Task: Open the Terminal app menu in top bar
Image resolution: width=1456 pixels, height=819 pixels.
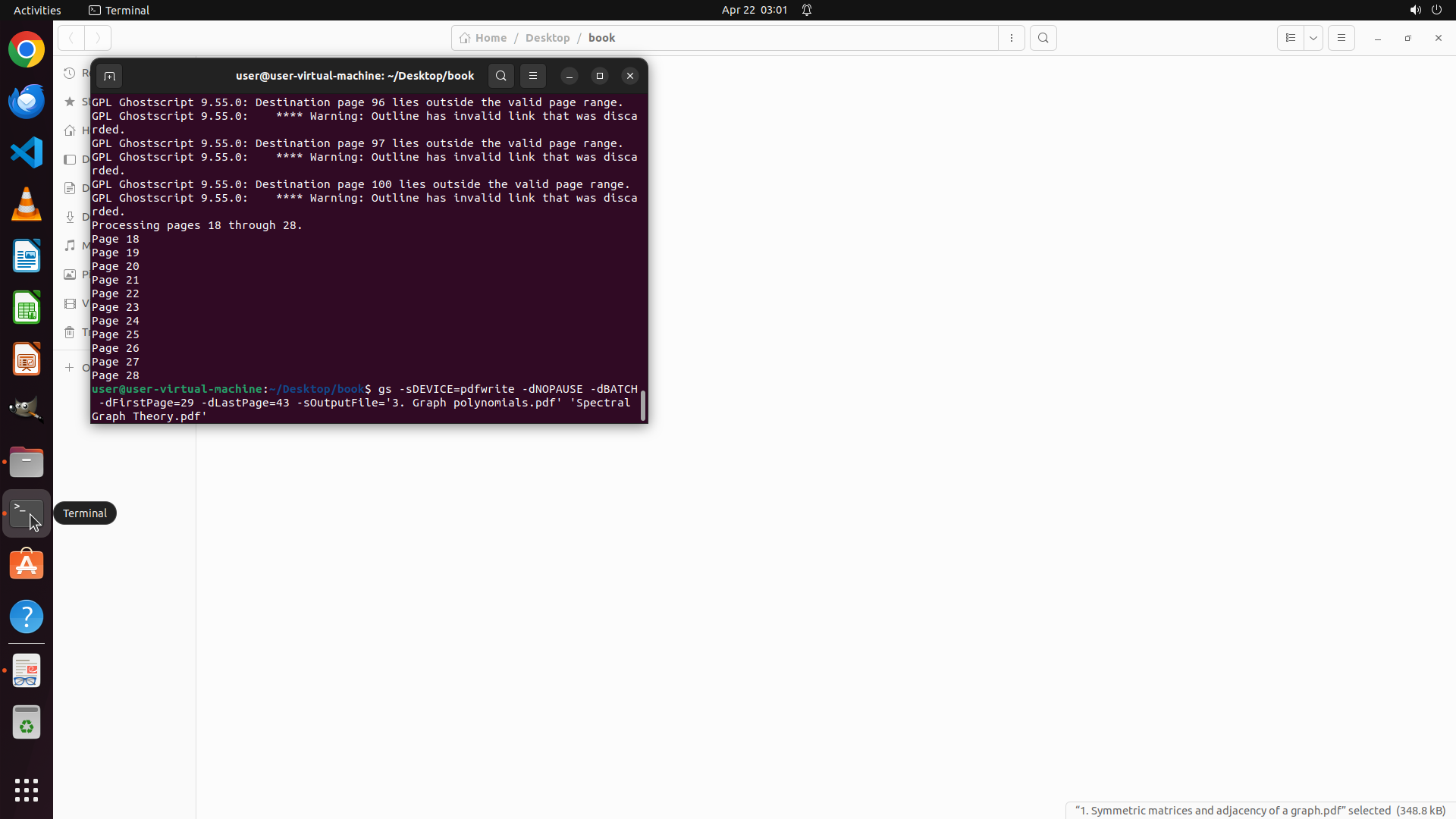Action: pyautogui.click(x=119, y=10)
